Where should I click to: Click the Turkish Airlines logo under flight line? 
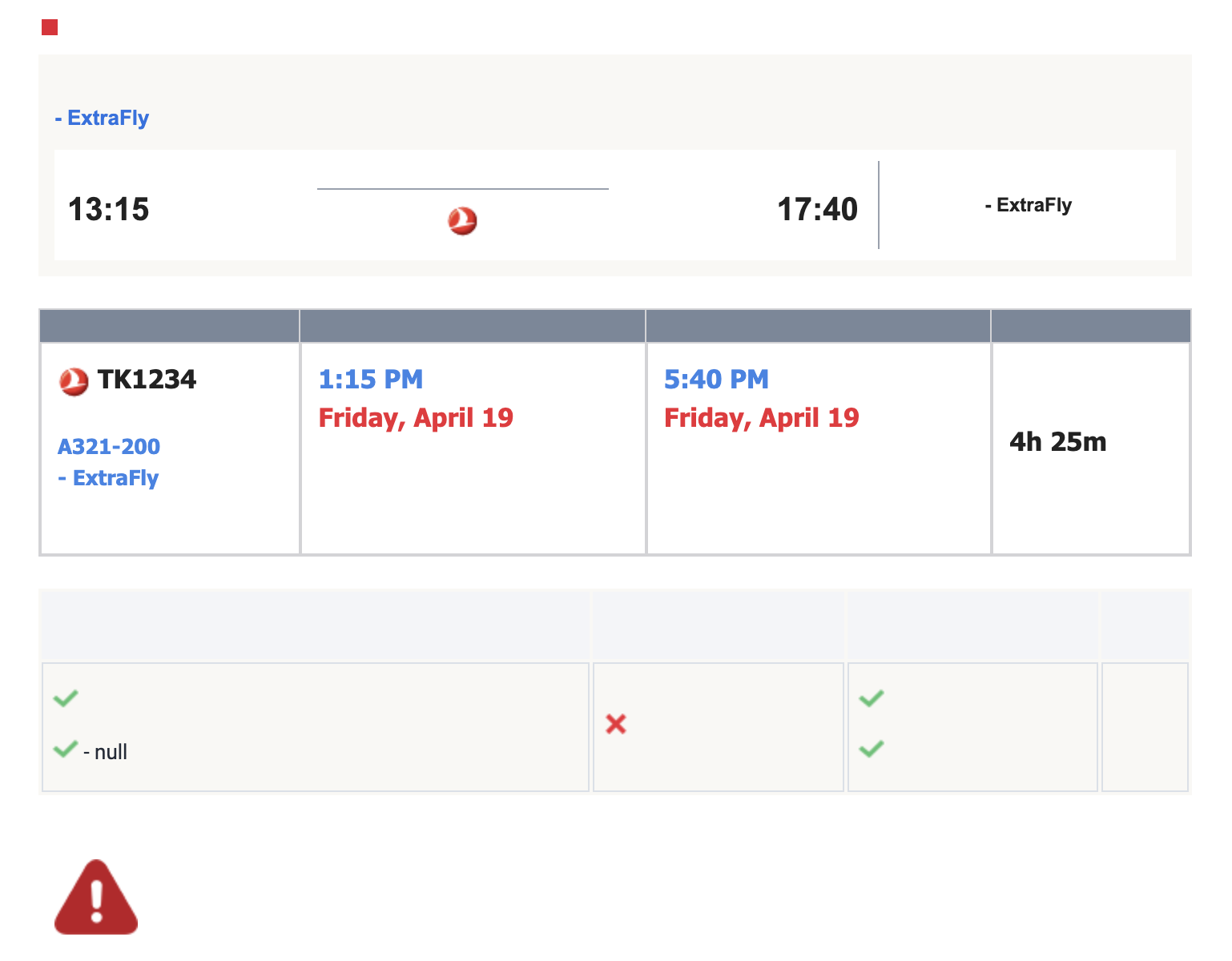click(x=462, y=220)
